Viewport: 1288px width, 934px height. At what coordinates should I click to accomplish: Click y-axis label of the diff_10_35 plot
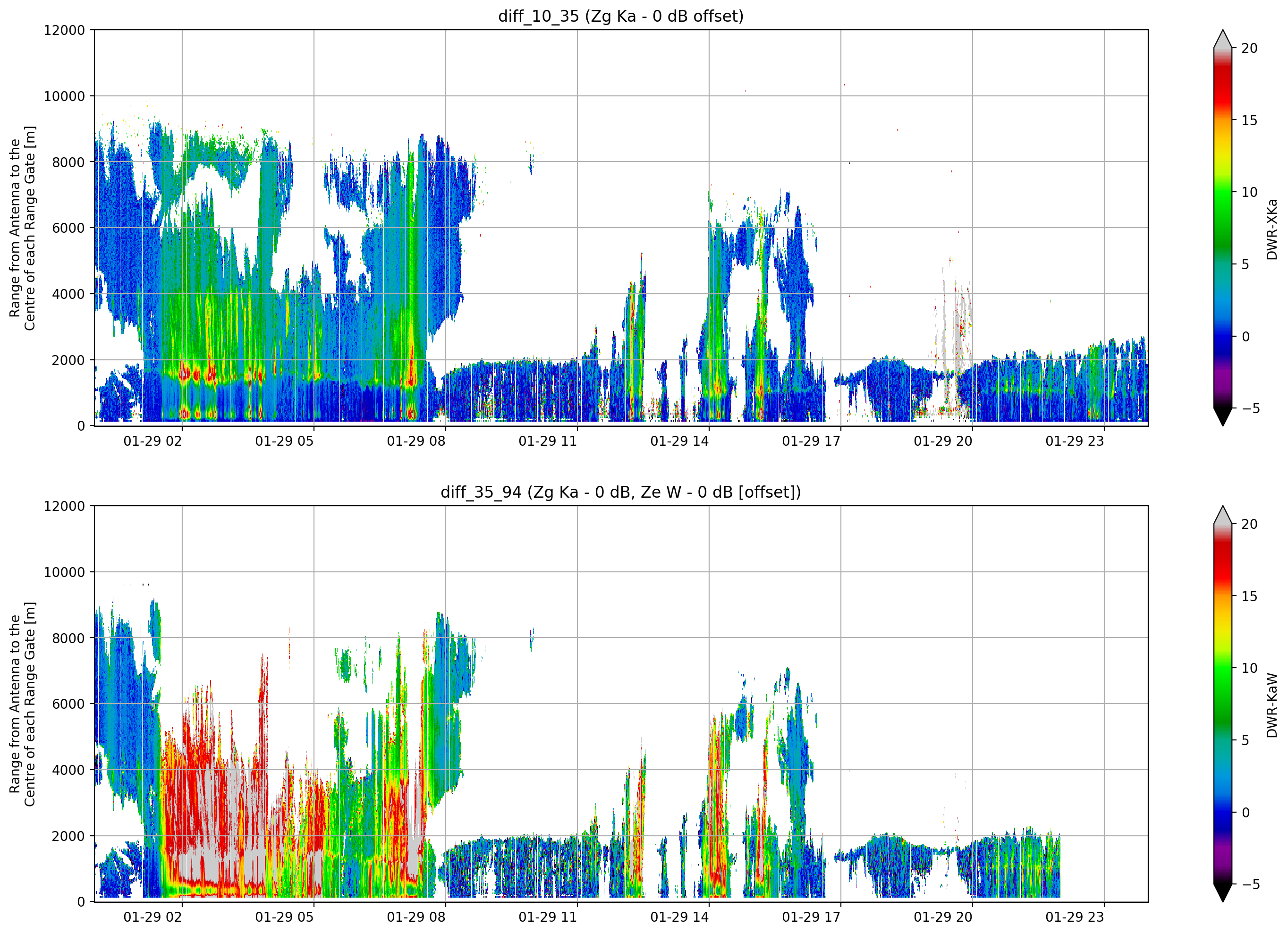pos(22,228)
